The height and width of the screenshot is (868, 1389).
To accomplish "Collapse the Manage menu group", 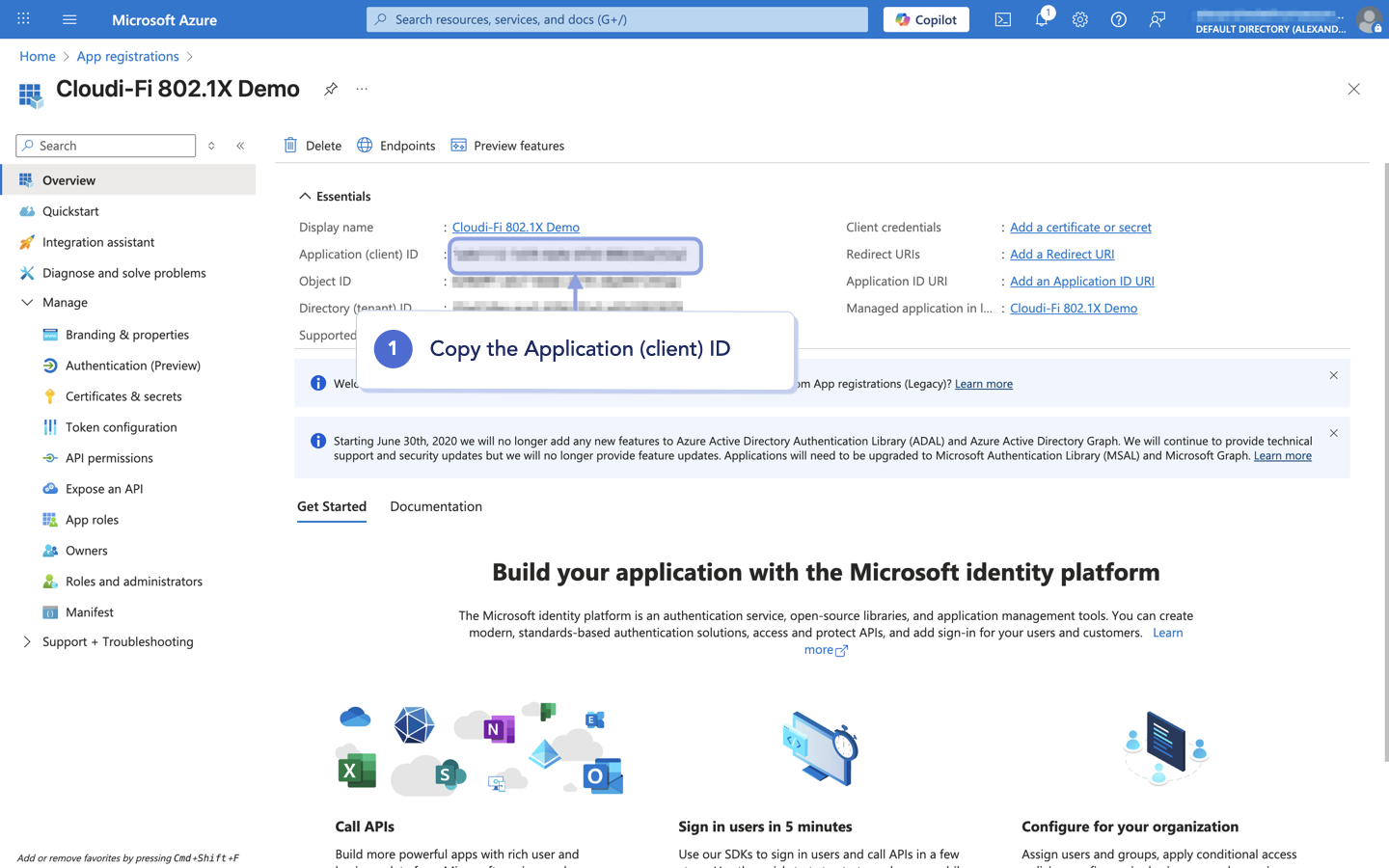I will [27, 303].
